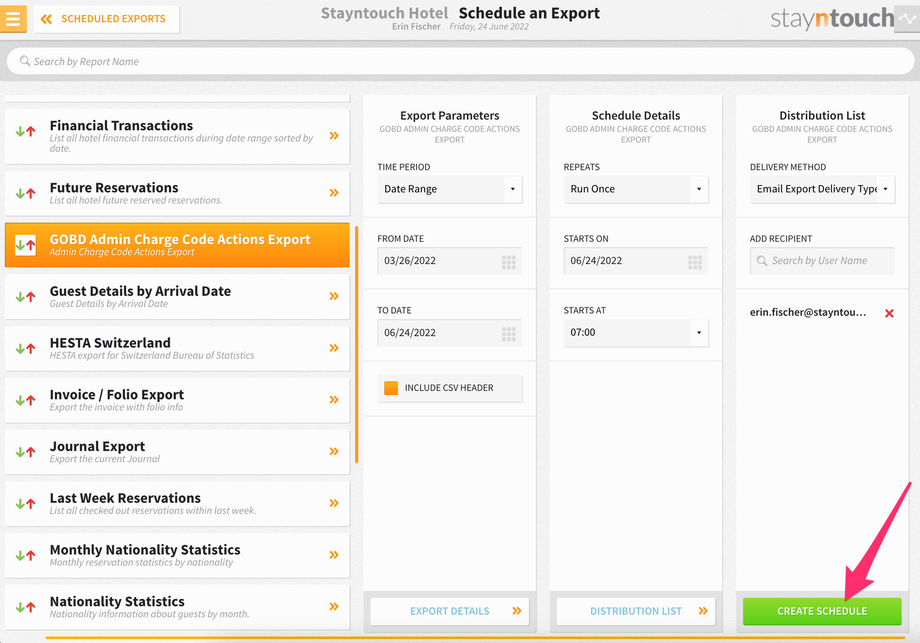The width and height of the screenshot is (920, 643).
Task: Open chevron for Journal Export
Action: pyautogui.click(x=334, y=451)
